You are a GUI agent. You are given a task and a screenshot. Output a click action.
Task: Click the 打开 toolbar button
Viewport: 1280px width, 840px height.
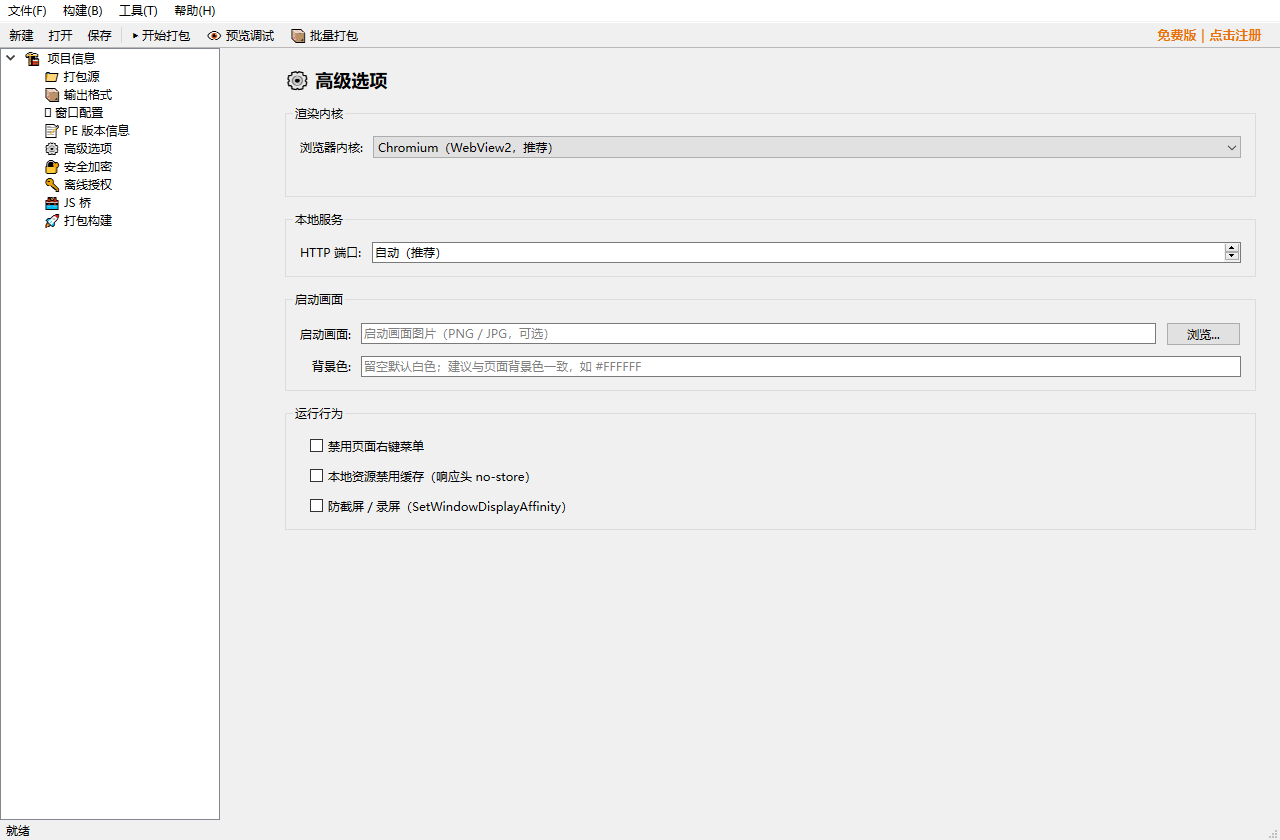click(x=60, y=36)
